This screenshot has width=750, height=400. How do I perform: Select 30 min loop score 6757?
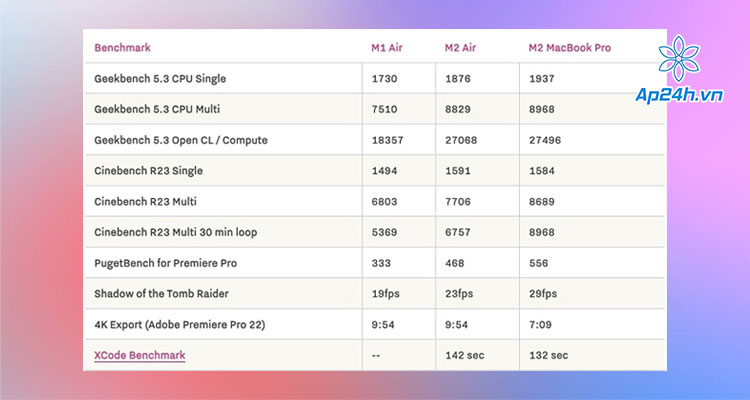pos(458,232)
